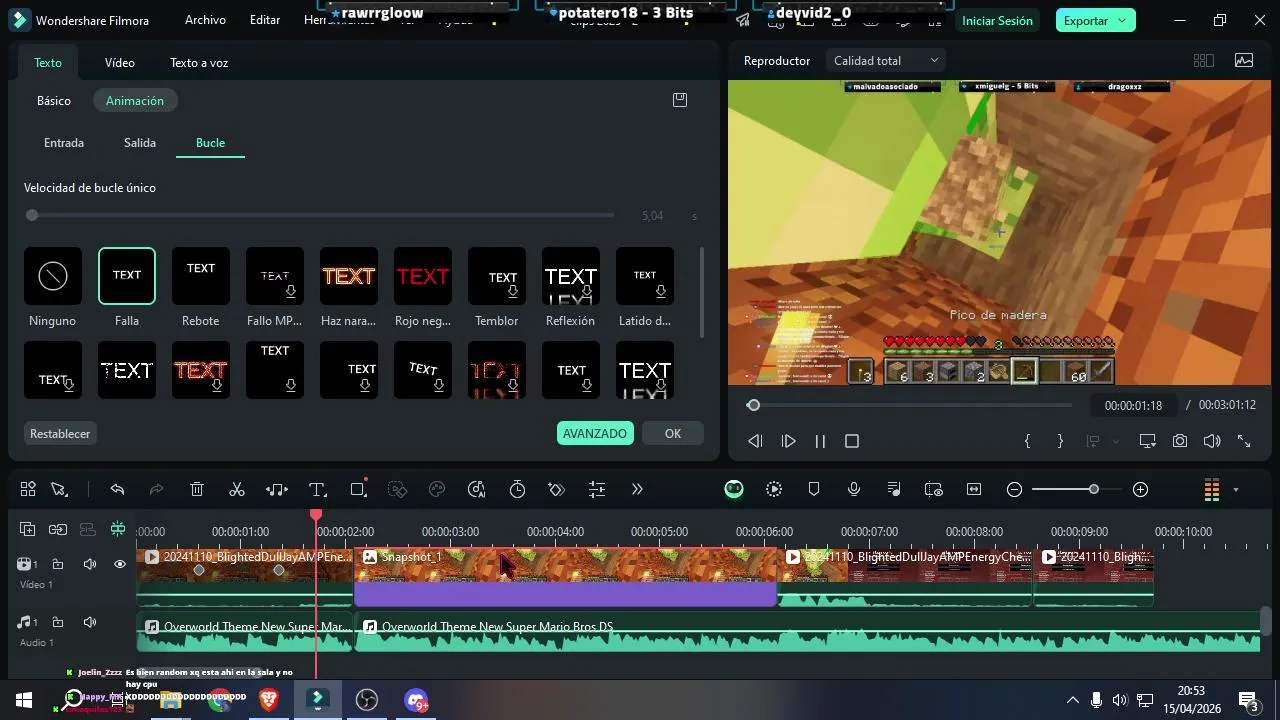The image size is (1280, 720).
Task: Open the player image view icon
Action: [1244, 61]
